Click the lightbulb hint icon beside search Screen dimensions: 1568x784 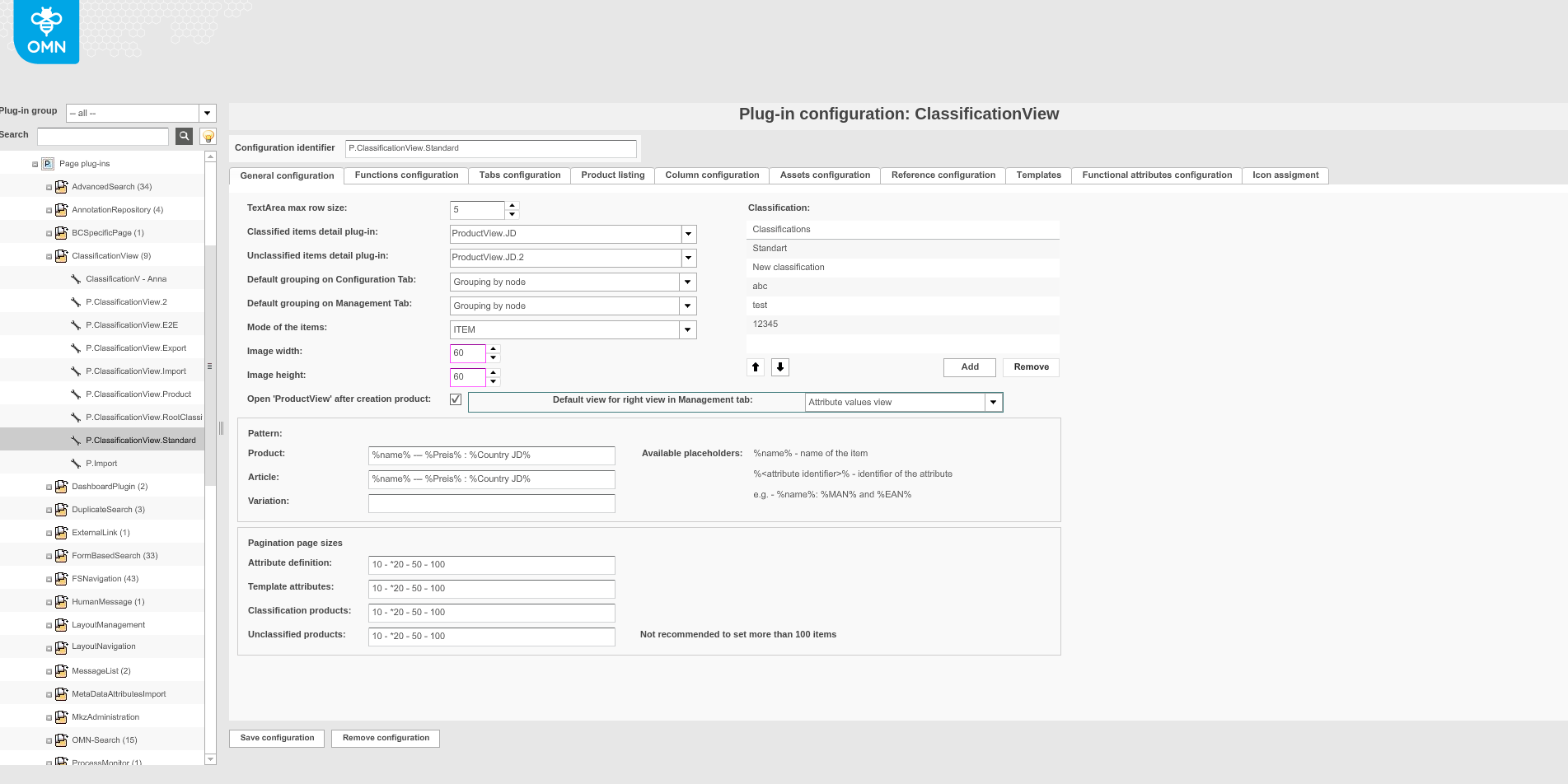click(208, 136)
